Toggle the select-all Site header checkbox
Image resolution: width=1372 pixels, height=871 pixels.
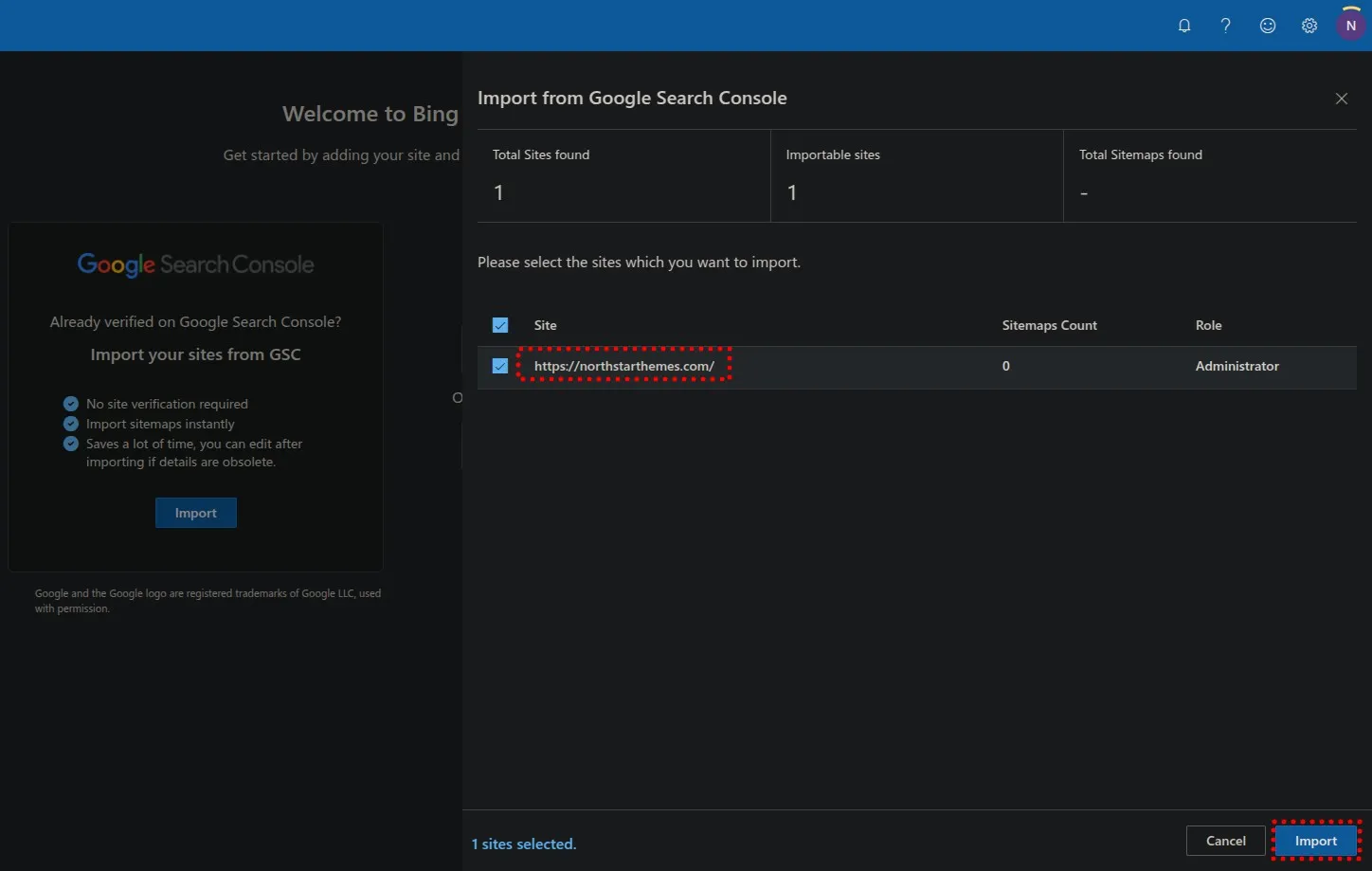(500, 325)
